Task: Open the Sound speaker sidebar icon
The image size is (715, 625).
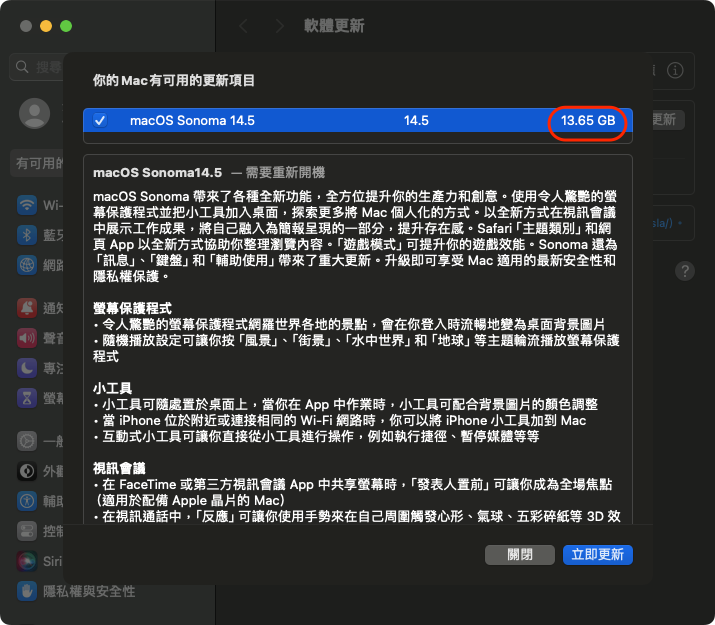Action: 27,338
